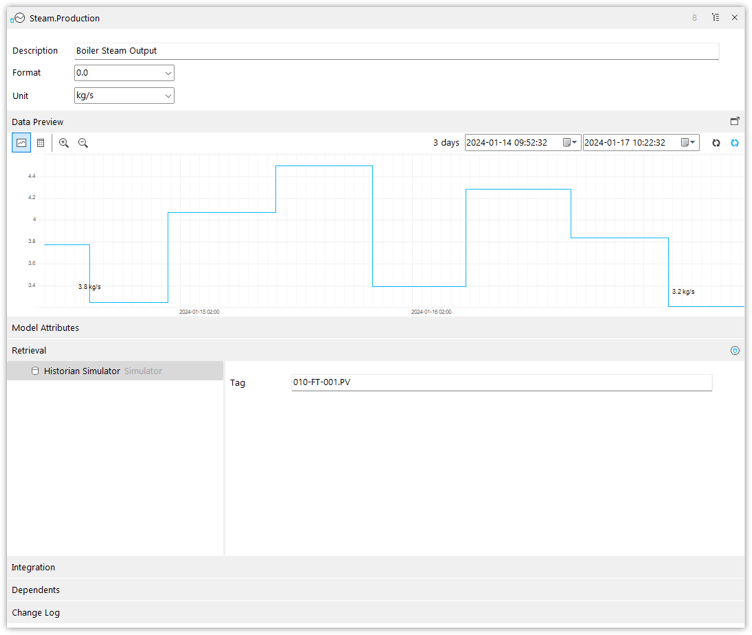Close the Steam.Production panel
752x635 pixels.
734,18
